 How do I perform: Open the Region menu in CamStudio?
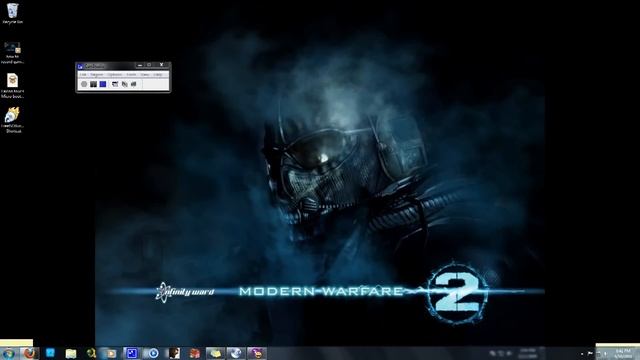click(97, 75)
